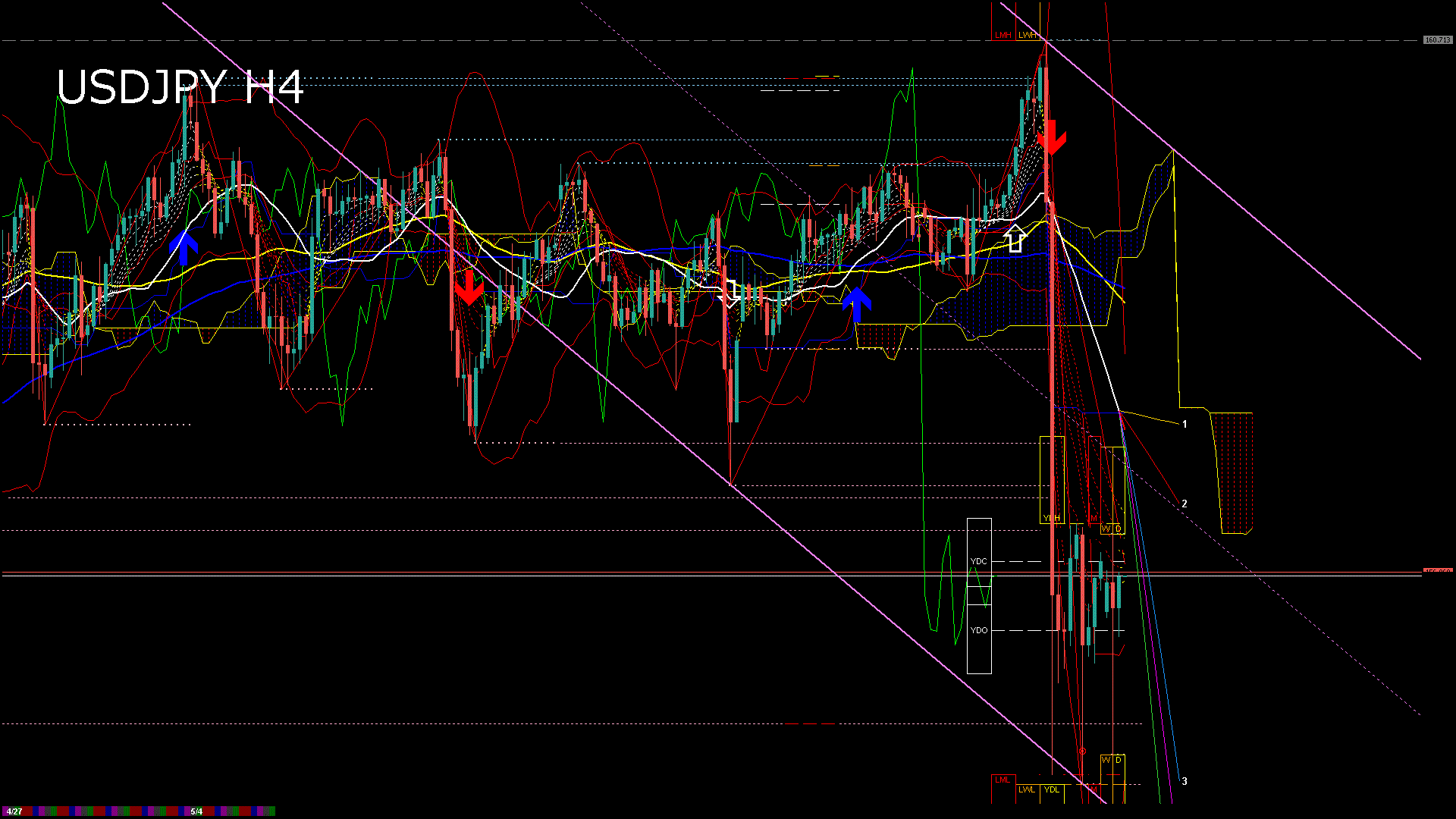This screenshot has width=1456, height=819.
Task: Click the 4/27 date marker
Action: pyautogui.click(x=14, y=811)
